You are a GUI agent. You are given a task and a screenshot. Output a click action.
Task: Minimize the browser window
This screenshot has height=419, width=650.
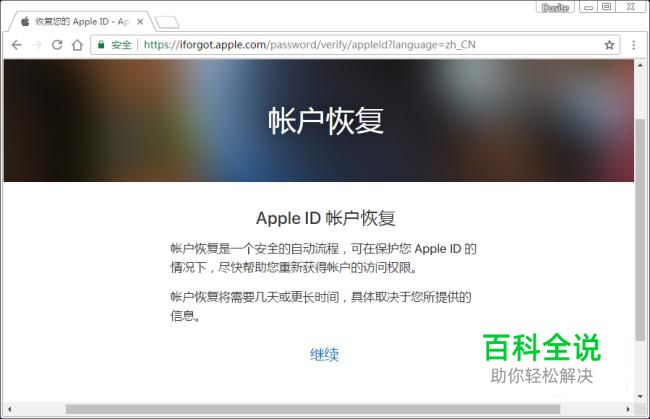click(588, 7)
